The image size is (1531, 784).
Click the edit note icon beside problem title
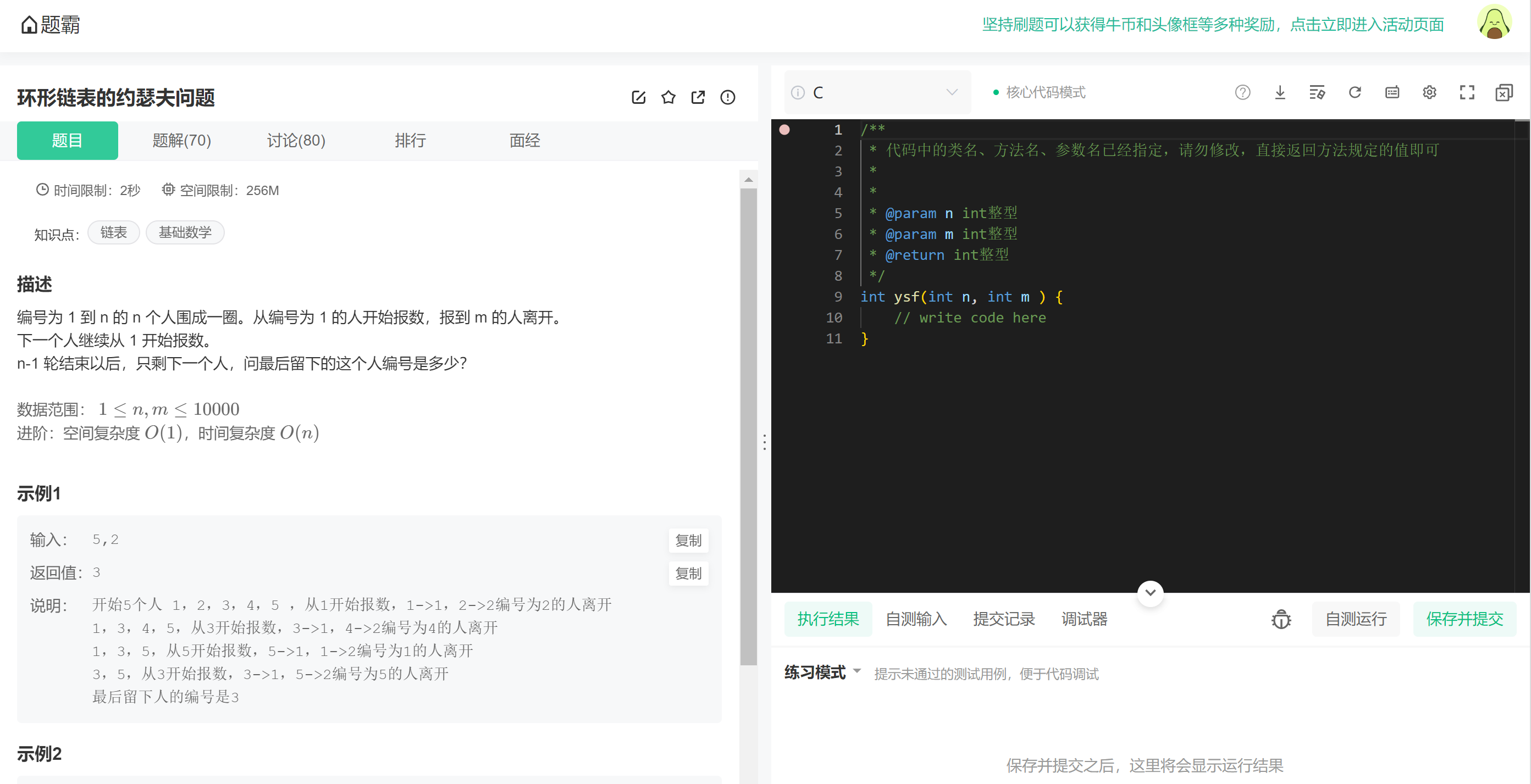[x=638, y=97]
